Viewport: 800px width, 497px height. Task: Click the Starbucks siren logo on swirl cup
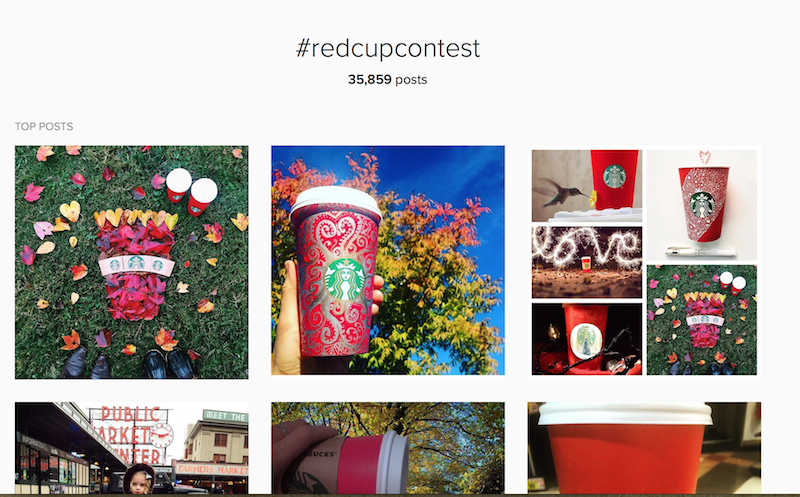click(x=344, y=279)
